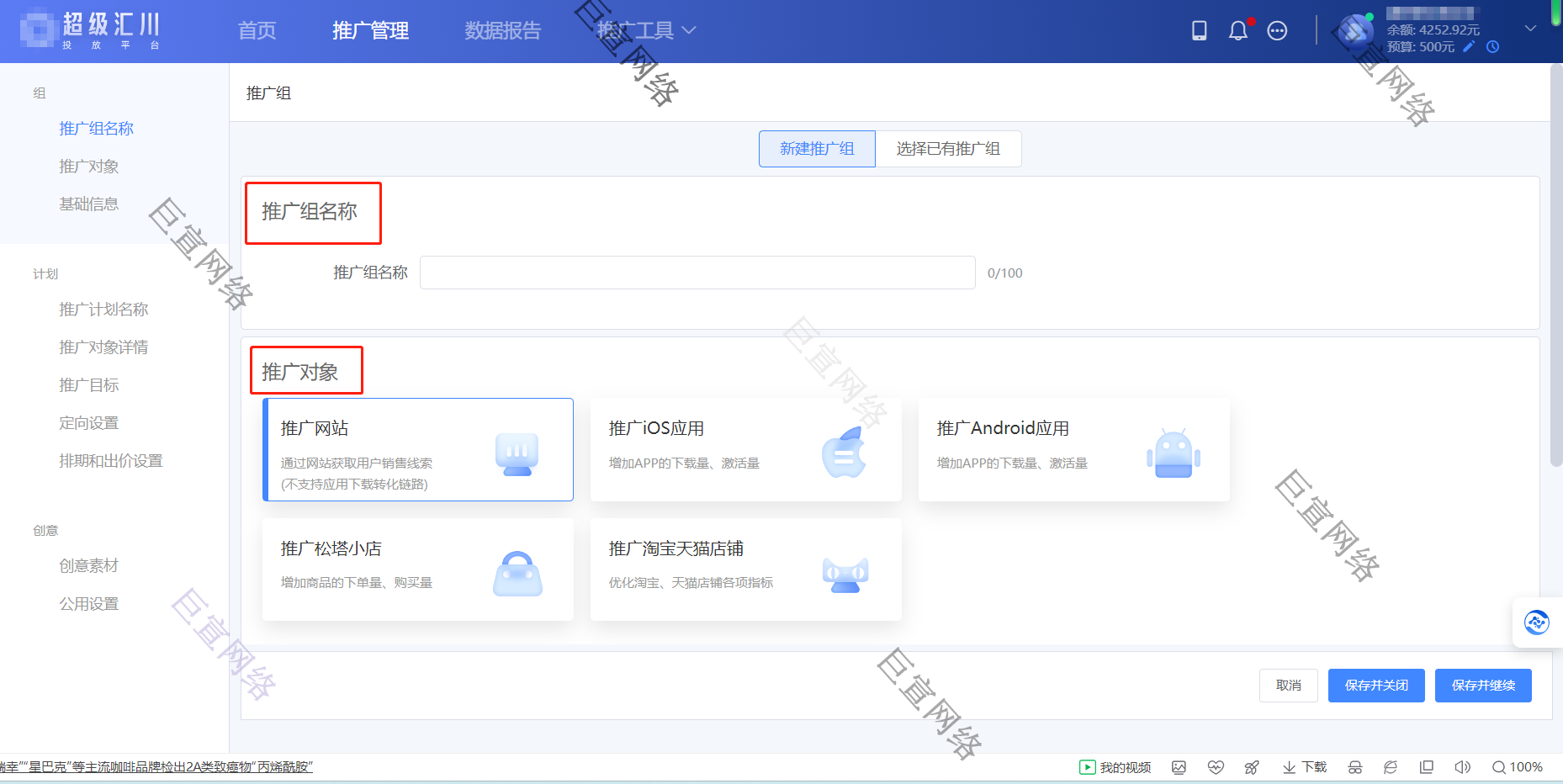Click 保存并继续 button
The image size is (1563, 784).
[1483, 686]
